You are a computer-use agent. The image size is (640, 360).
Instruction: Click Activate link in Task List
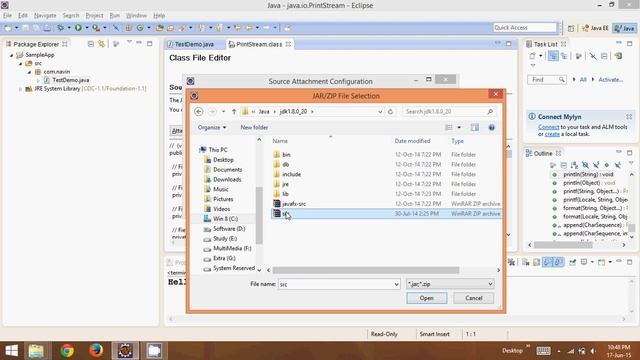tap(610, 80)
